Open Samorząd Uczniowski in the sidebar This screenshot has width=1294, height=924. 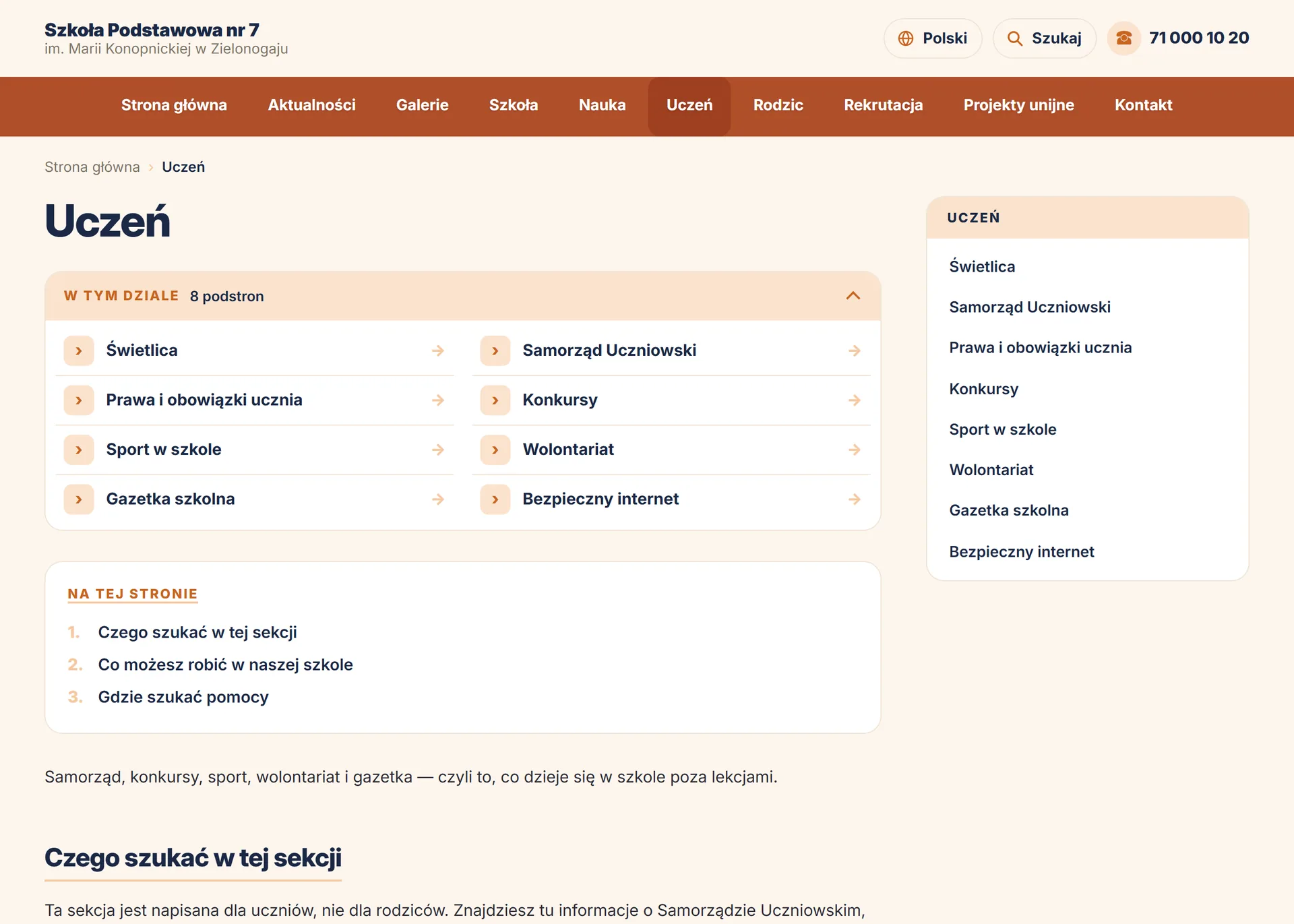coord(1030,307)
